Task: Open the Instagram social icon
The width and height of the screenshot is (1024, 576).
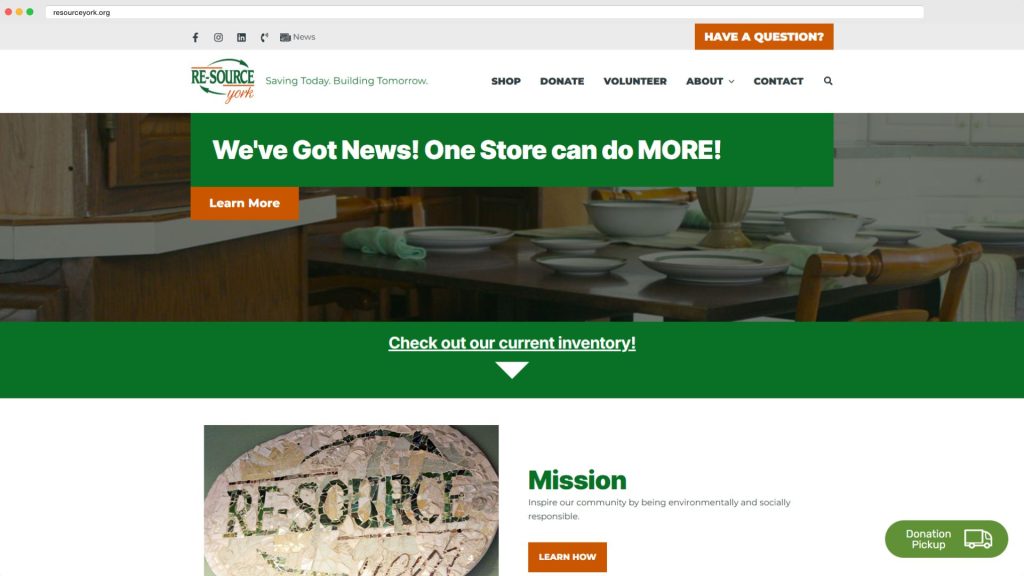Action: pyautogui.click(x=218, y=37)
